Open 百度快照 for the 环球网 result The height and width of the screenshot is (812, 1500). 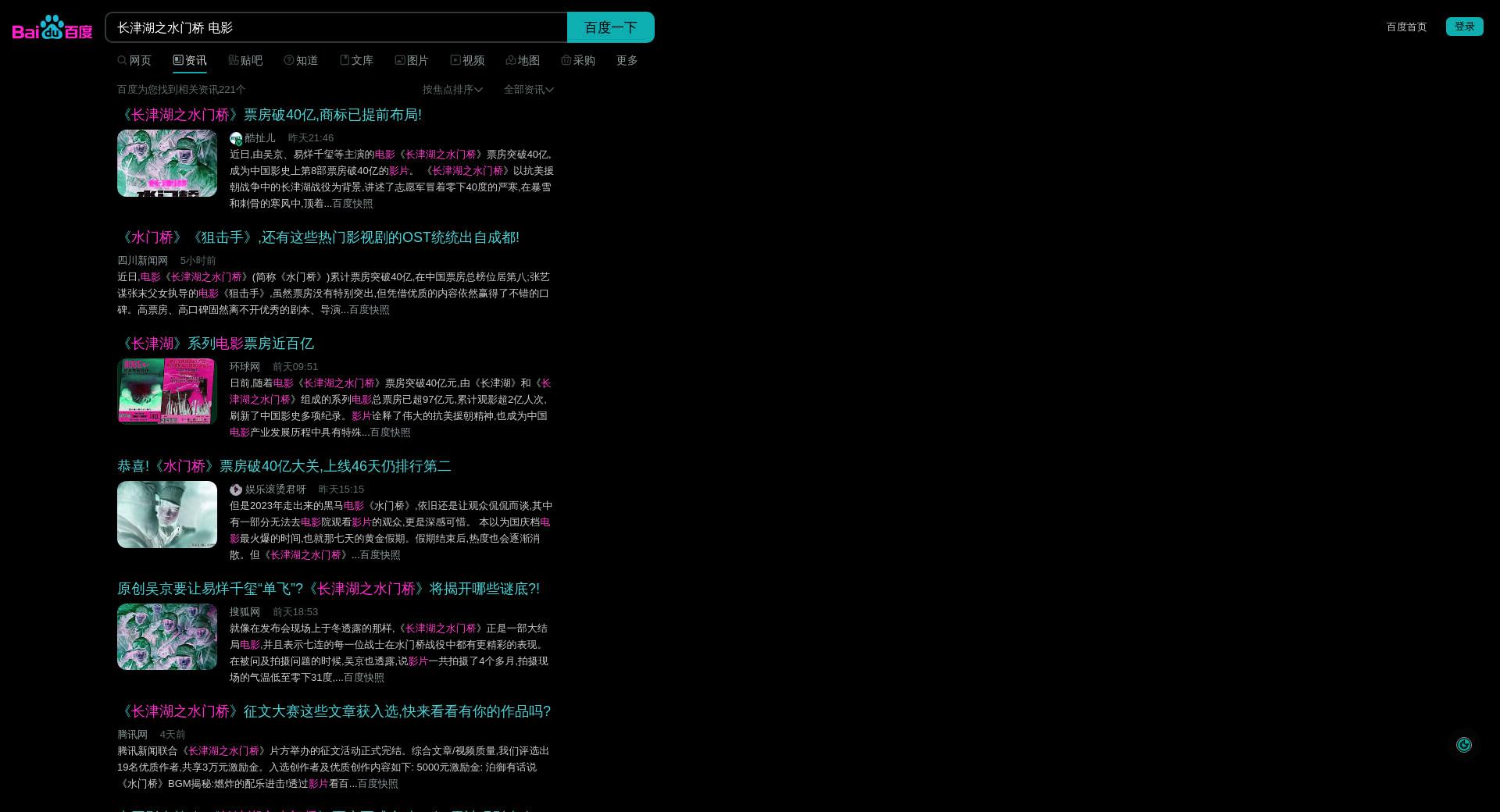point(391,433)
